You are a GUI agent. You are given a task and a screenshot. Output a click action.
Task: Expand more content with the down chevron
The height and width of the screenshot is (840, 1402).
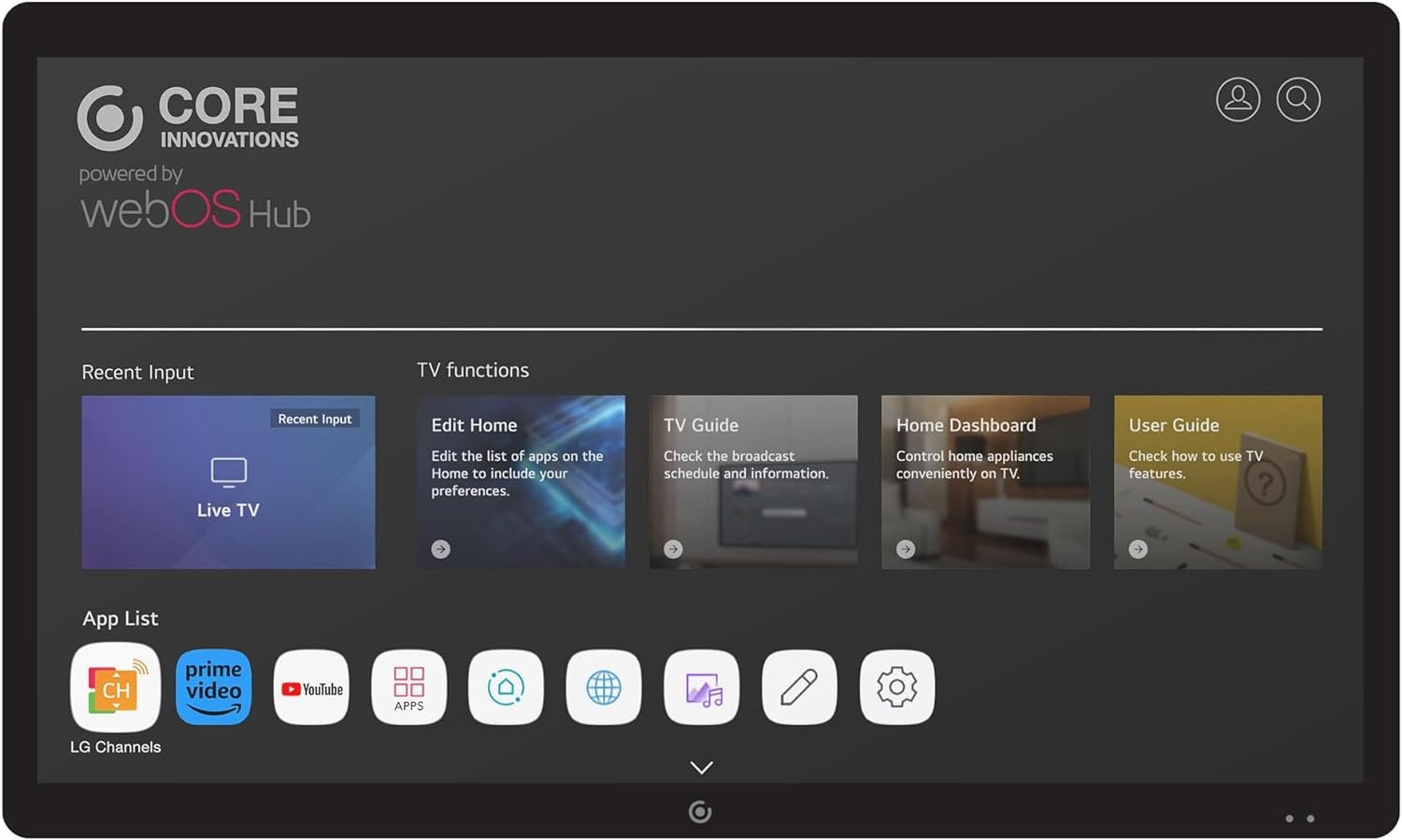pyautogui.click(x=701, y=767)
